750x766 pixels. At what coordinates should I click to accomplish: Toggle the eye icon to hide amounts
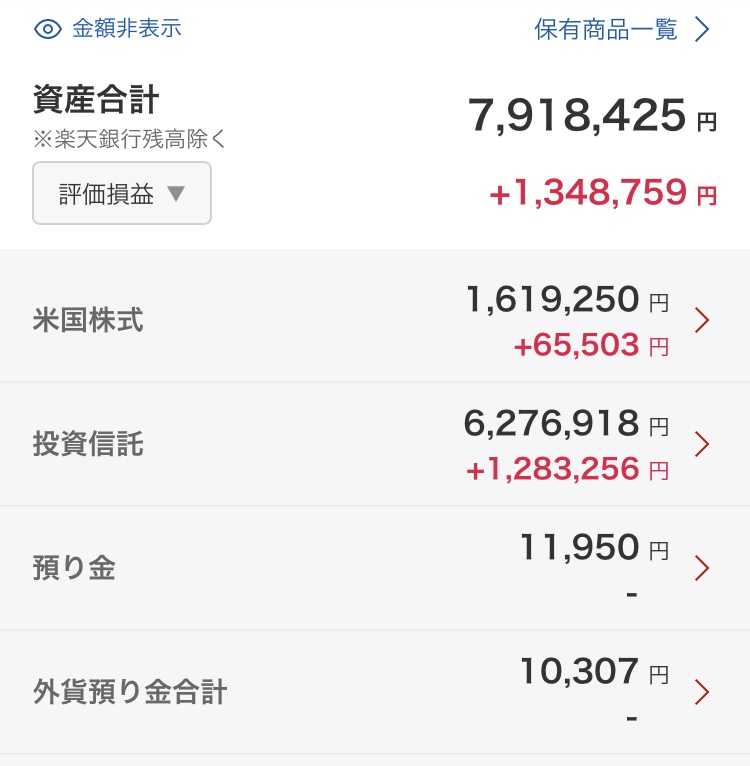47,29
